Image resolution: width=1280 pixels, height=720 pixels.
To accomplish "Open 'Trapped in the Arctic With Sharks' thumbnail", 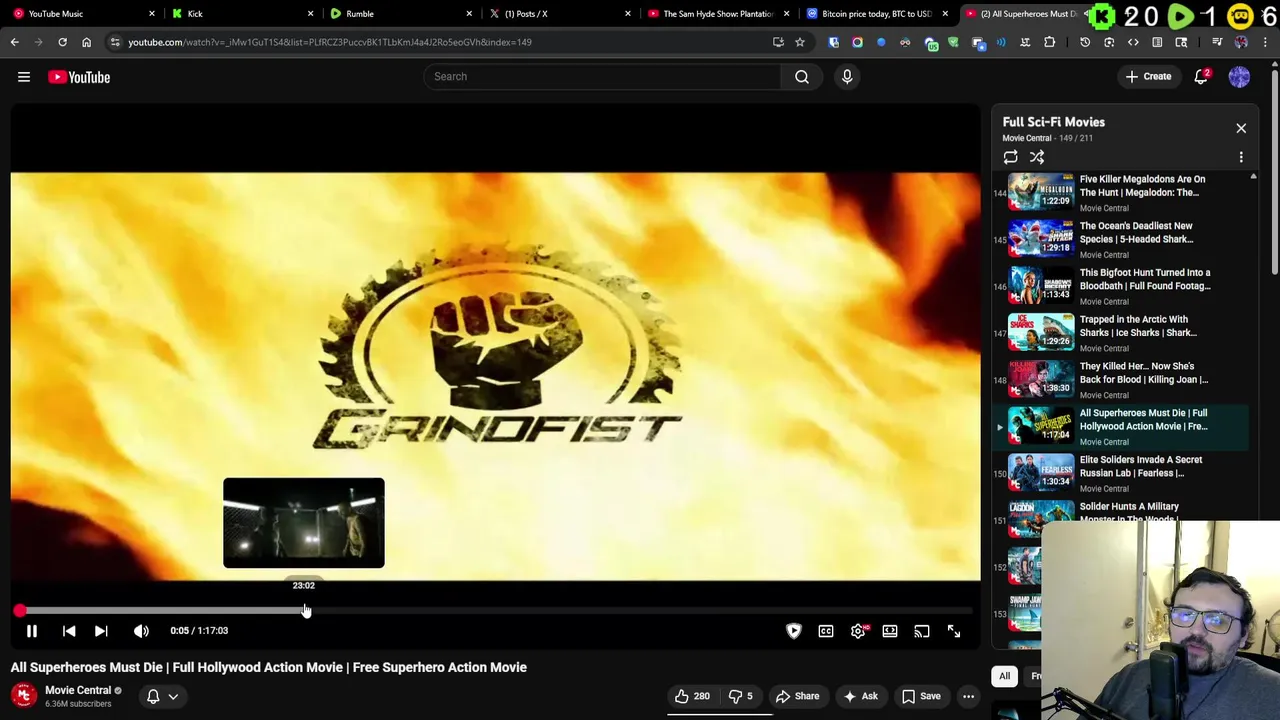I will pos(1040,333).
